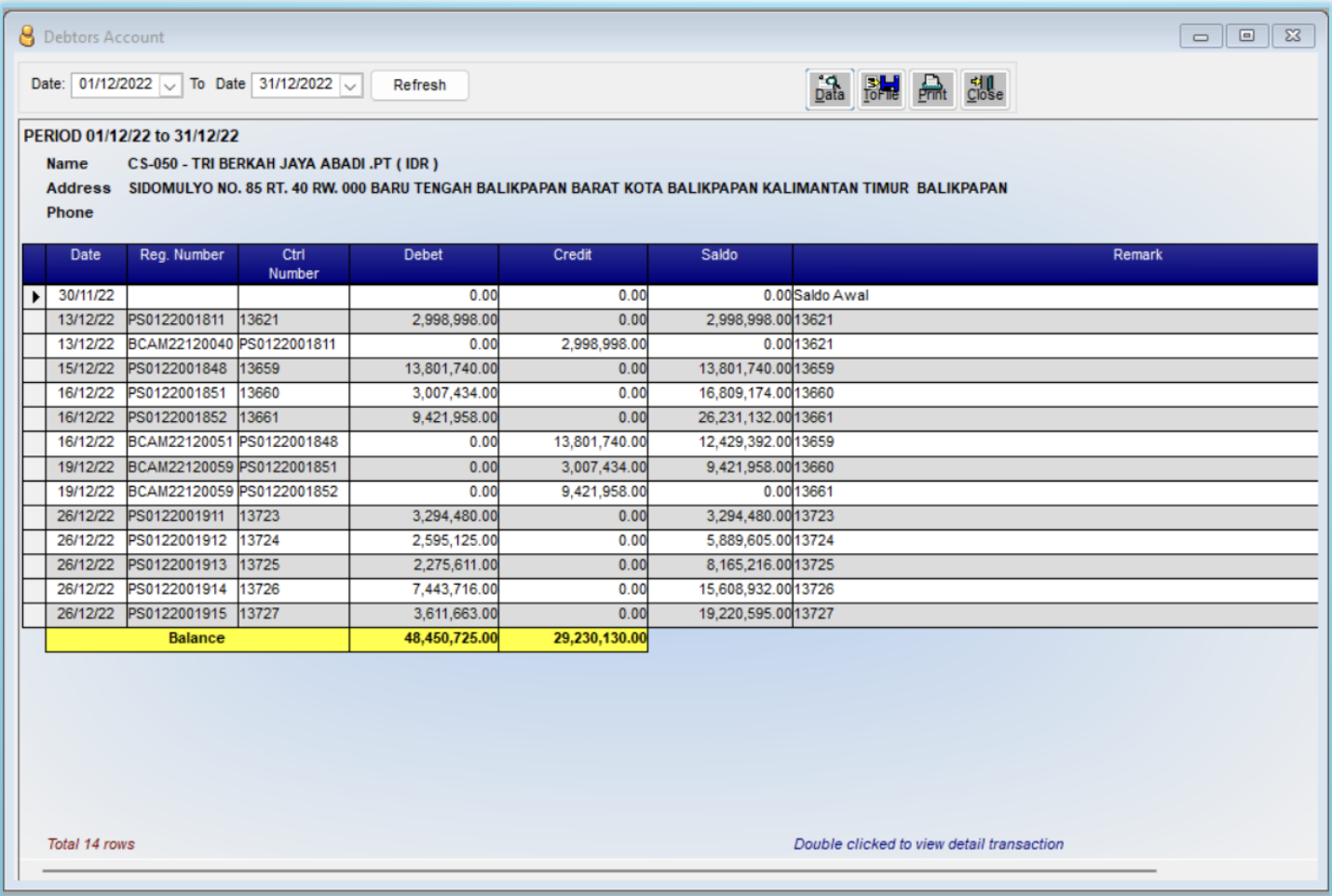Click the Ctrl Number column header

[x=293, y=264]
